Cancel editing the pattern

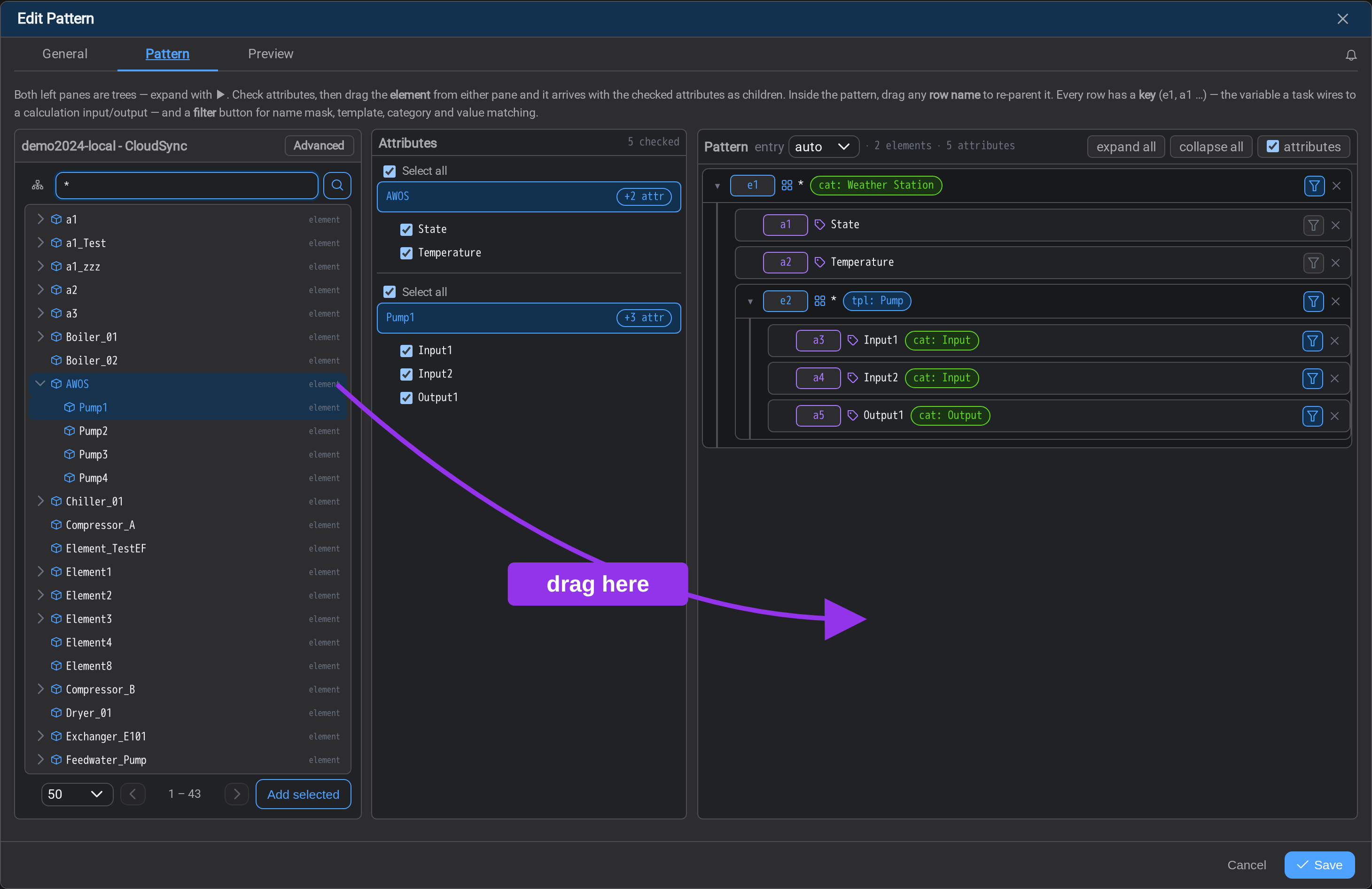point(1247,865)
